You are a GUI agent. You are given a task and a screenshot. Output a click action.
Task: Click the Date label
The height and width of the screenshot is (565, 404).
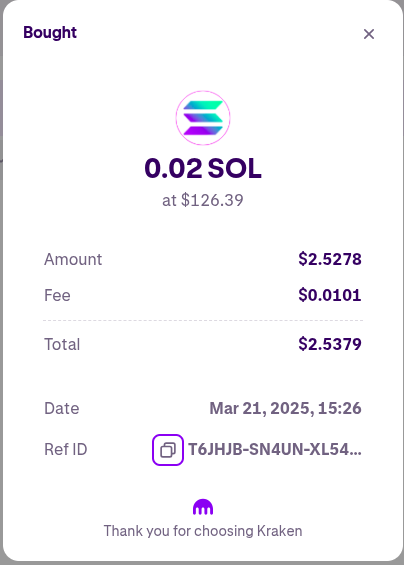coord(62,409)
